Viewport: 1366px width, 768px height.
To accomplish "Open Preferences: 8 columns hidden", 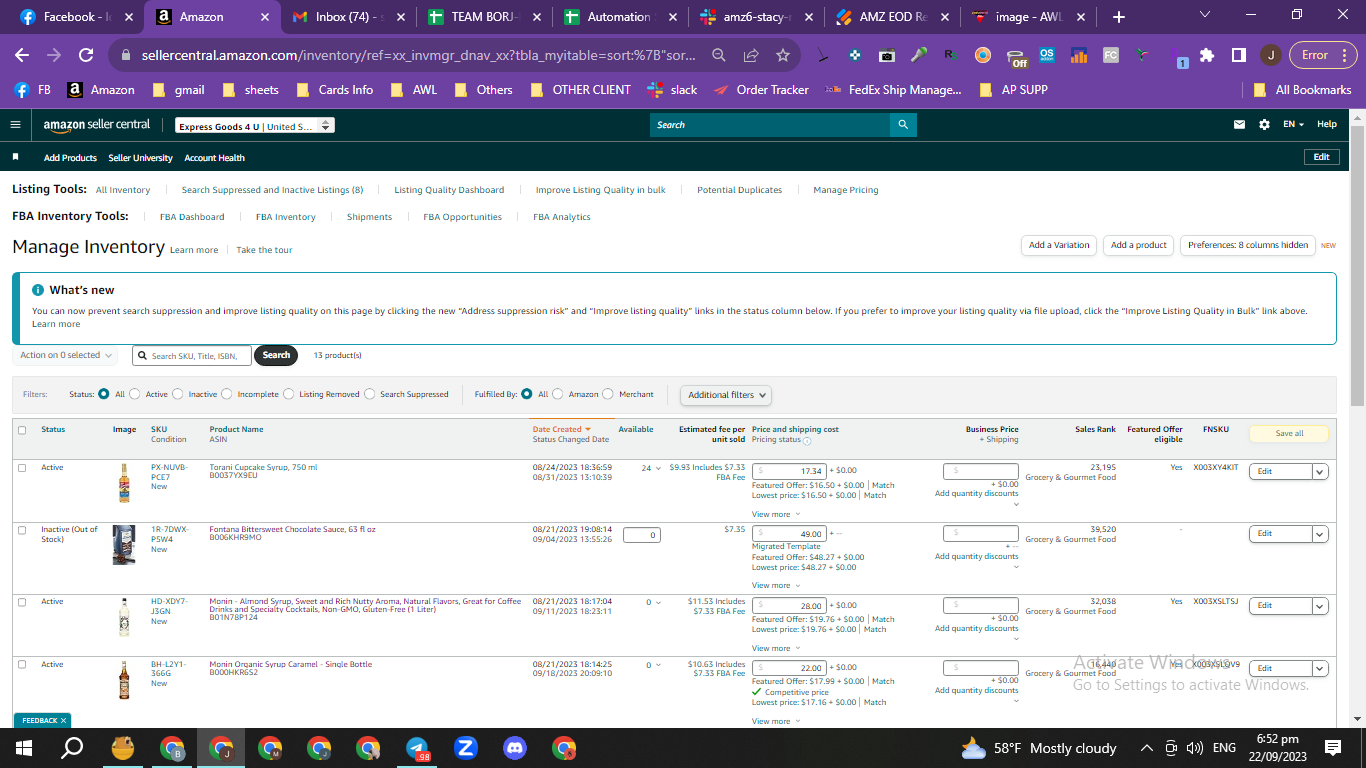I will (x=1248, y=245).
